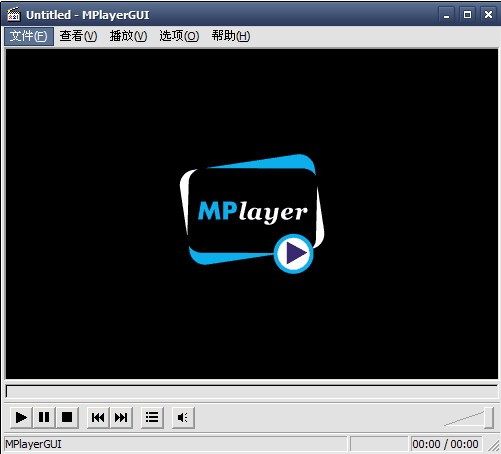
Task: Click the seek progress bar
Action: click(252, 391)
